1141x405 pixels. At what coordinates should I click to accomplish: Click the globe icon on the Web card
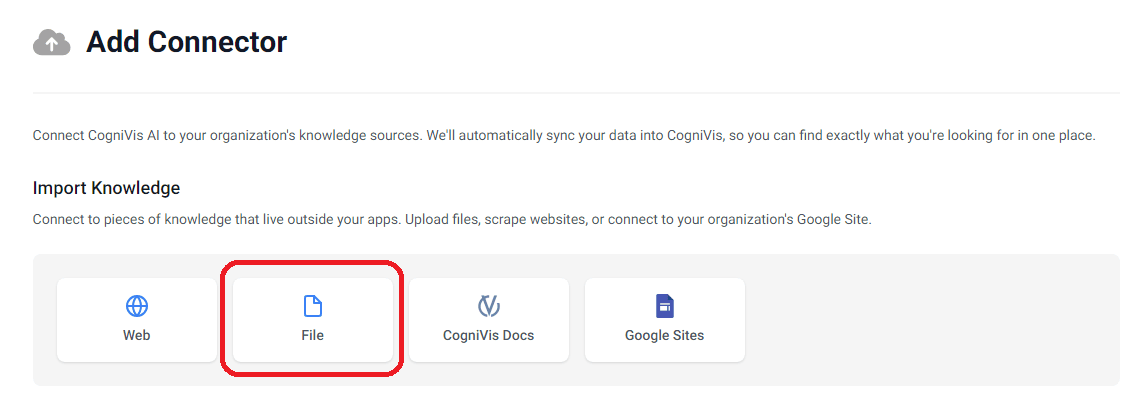click(137, 306)
